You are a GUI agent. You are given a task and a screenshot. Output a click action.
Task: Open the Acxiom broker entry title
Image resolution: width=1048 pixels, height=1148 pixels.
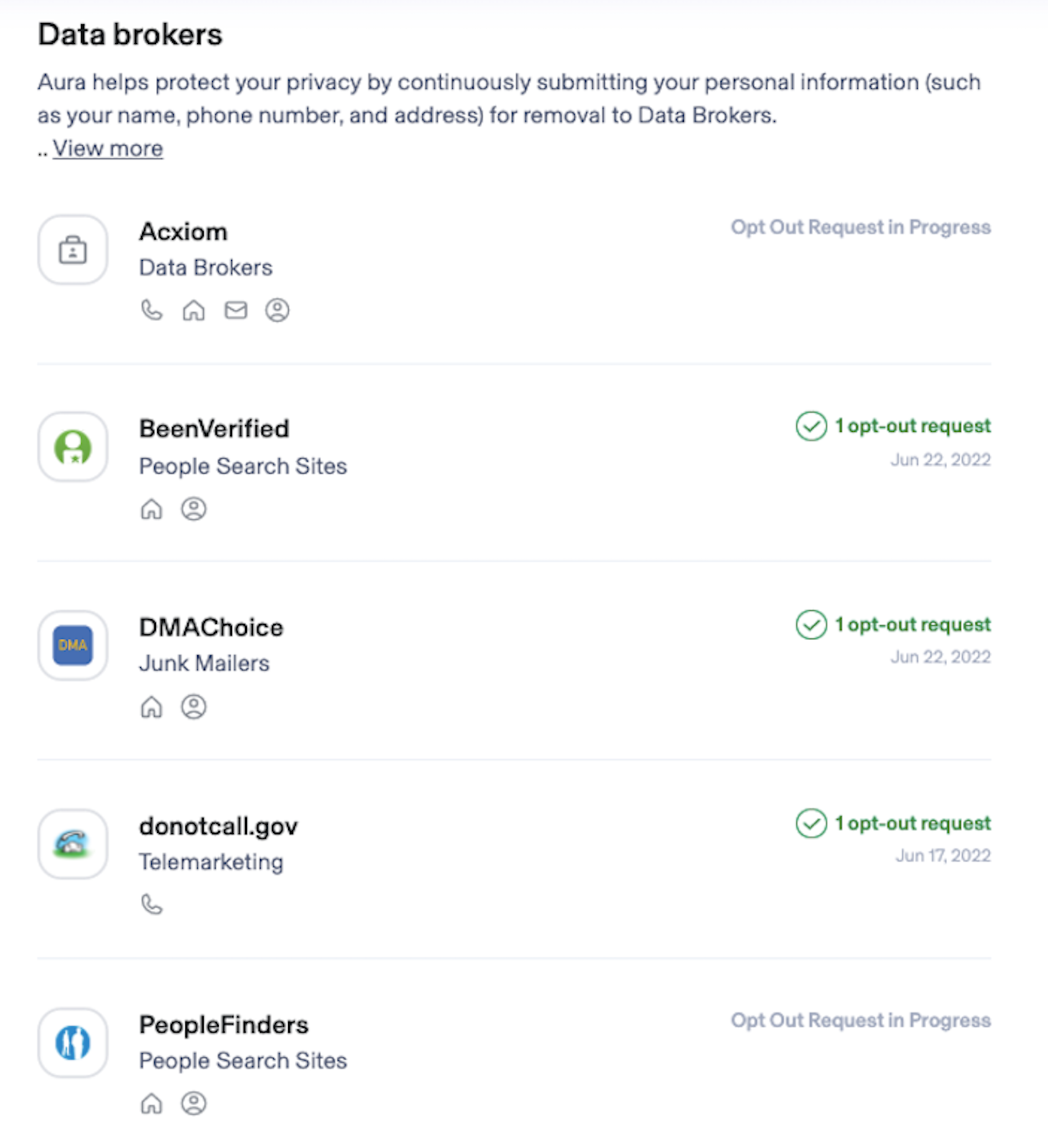(x=183, y=232)
